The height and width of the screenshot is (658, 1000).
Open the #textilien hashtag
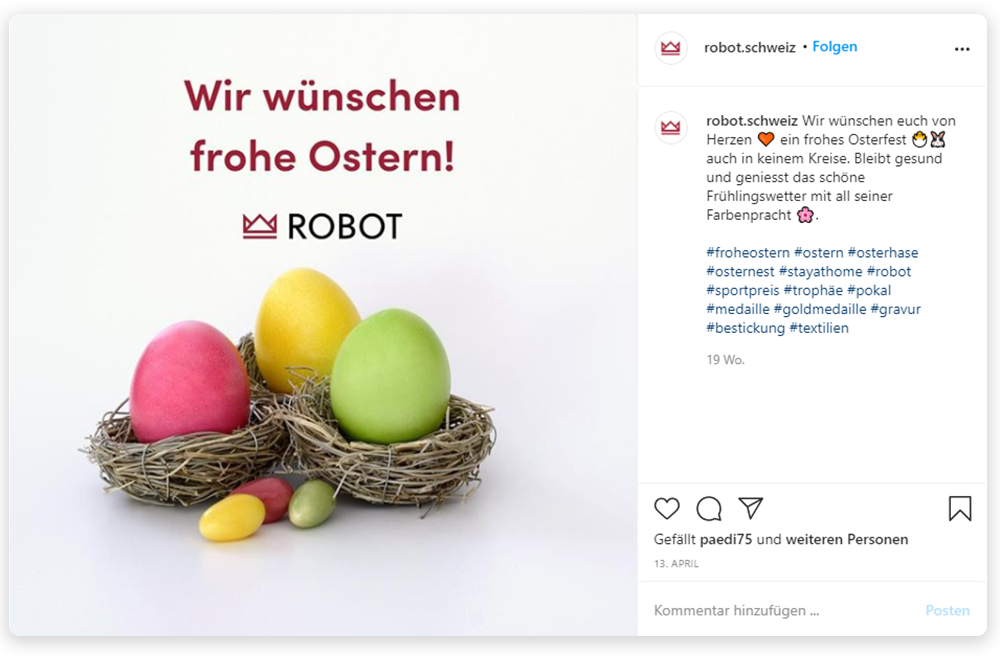point(819,328)
